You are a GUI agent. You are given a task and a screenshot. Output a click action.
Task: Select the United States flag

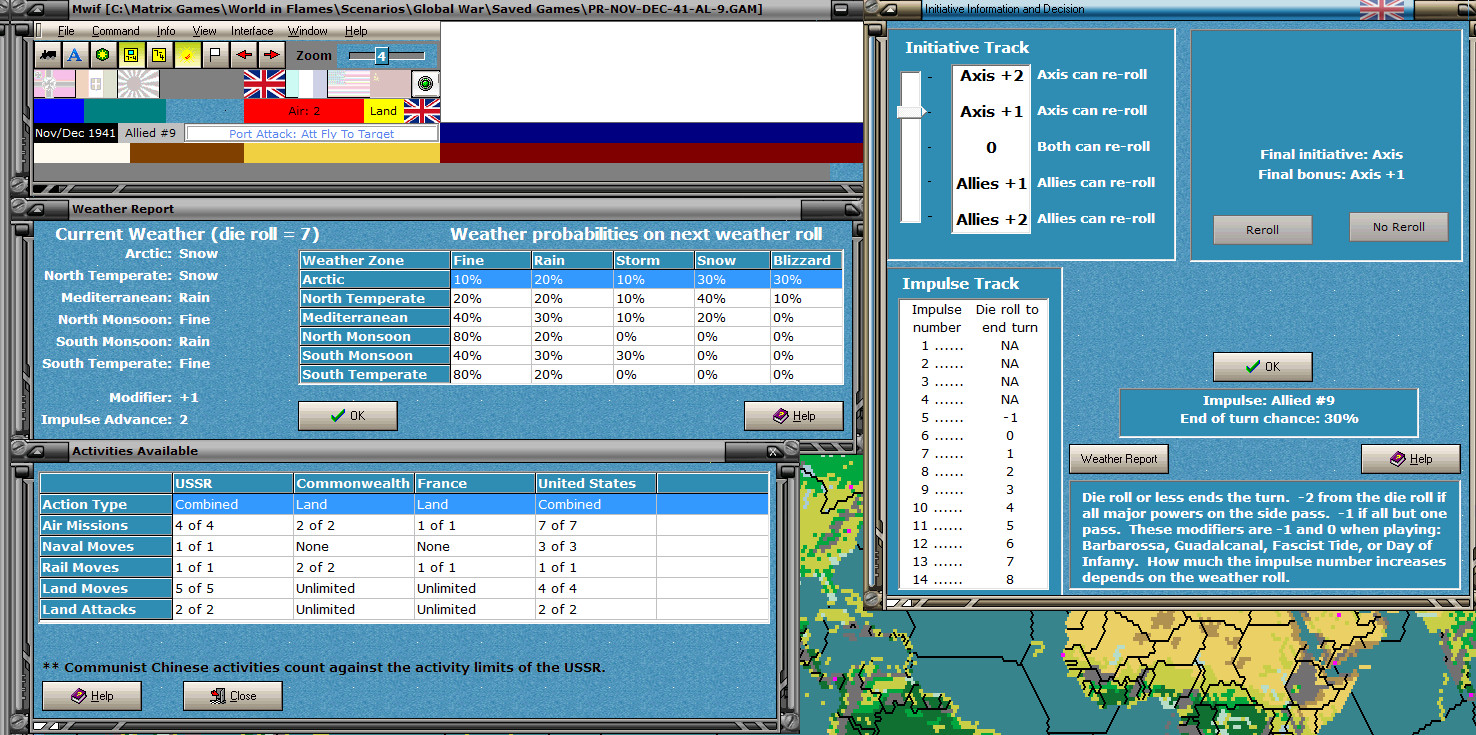(x=348, y=84)
